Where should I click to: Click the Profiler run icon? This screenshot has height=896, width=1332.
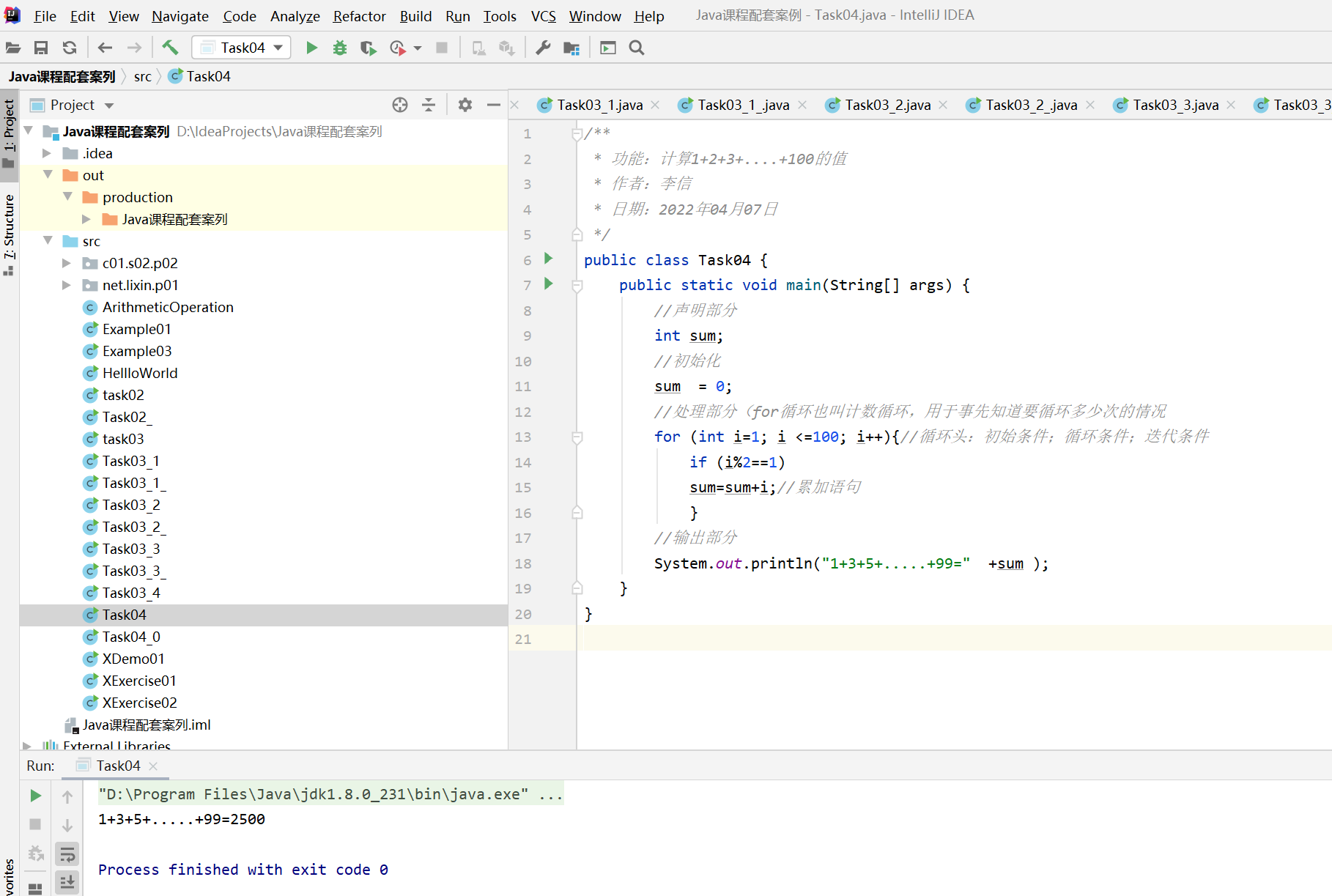pyautogui.click(x=398, y=48)
